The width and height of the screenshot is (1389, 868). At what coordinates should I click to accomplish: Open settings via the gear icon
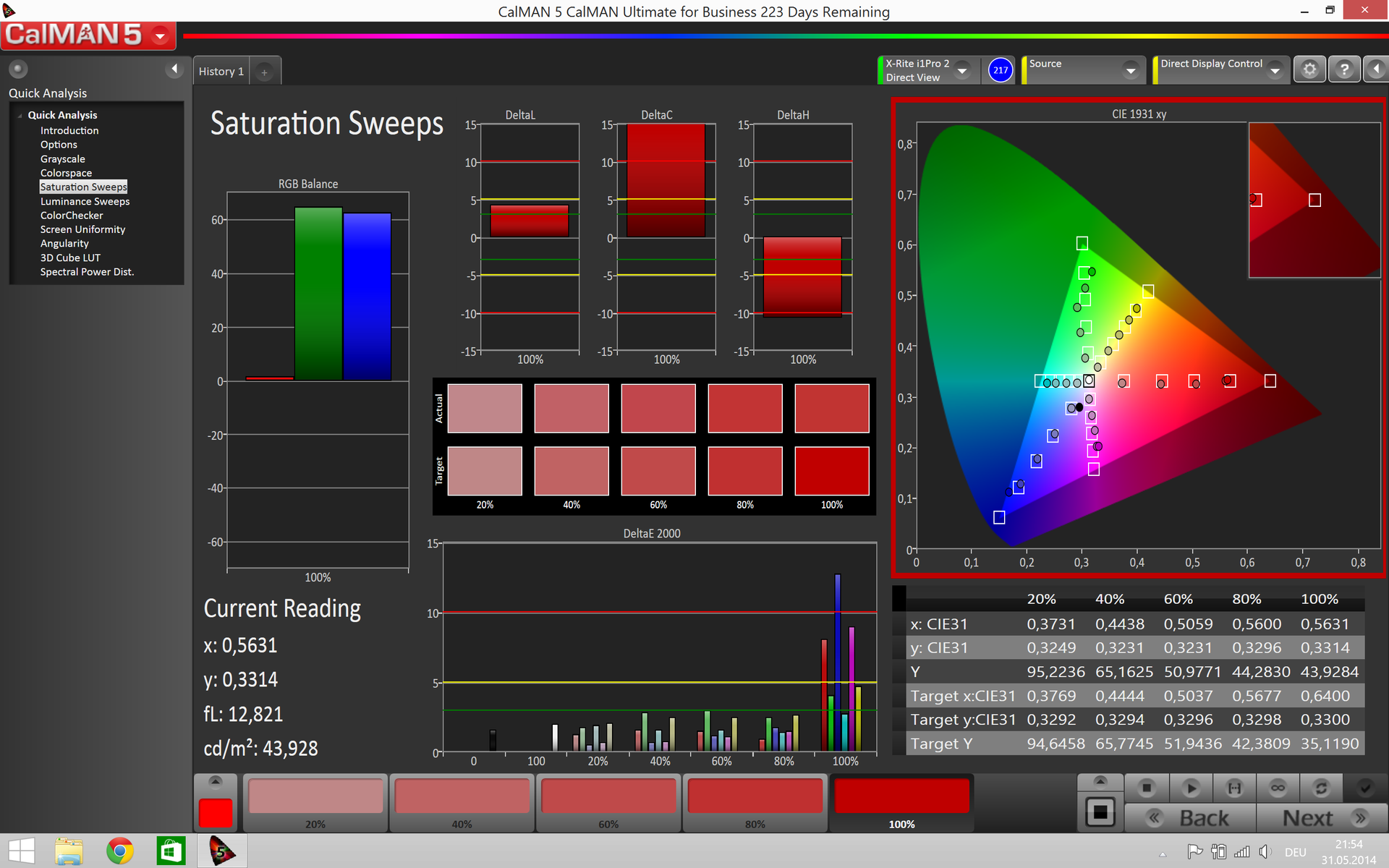tap(1309, 69)
